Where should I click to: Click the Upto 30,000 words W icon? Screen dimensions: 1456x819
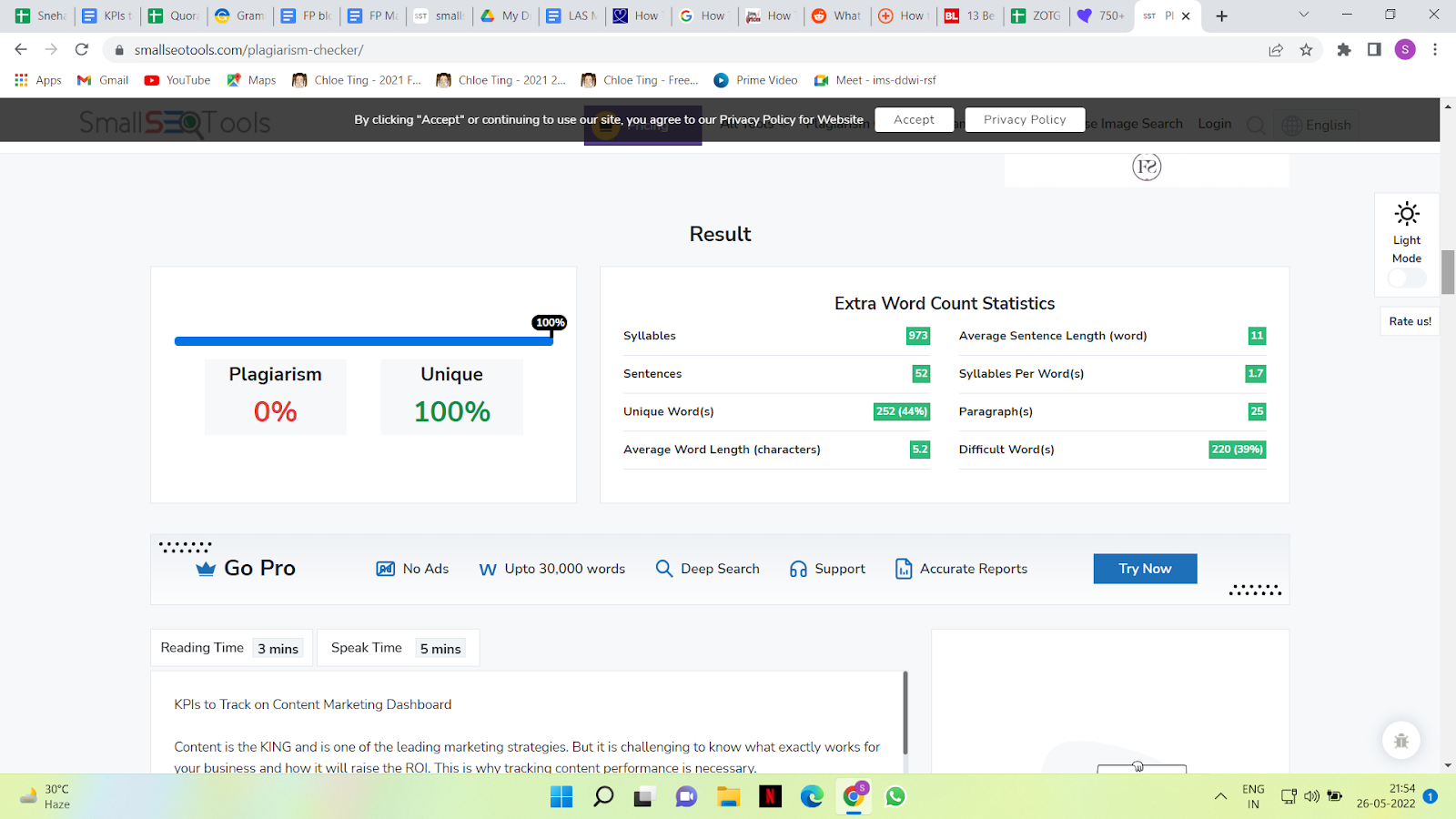tap(488, 570)
